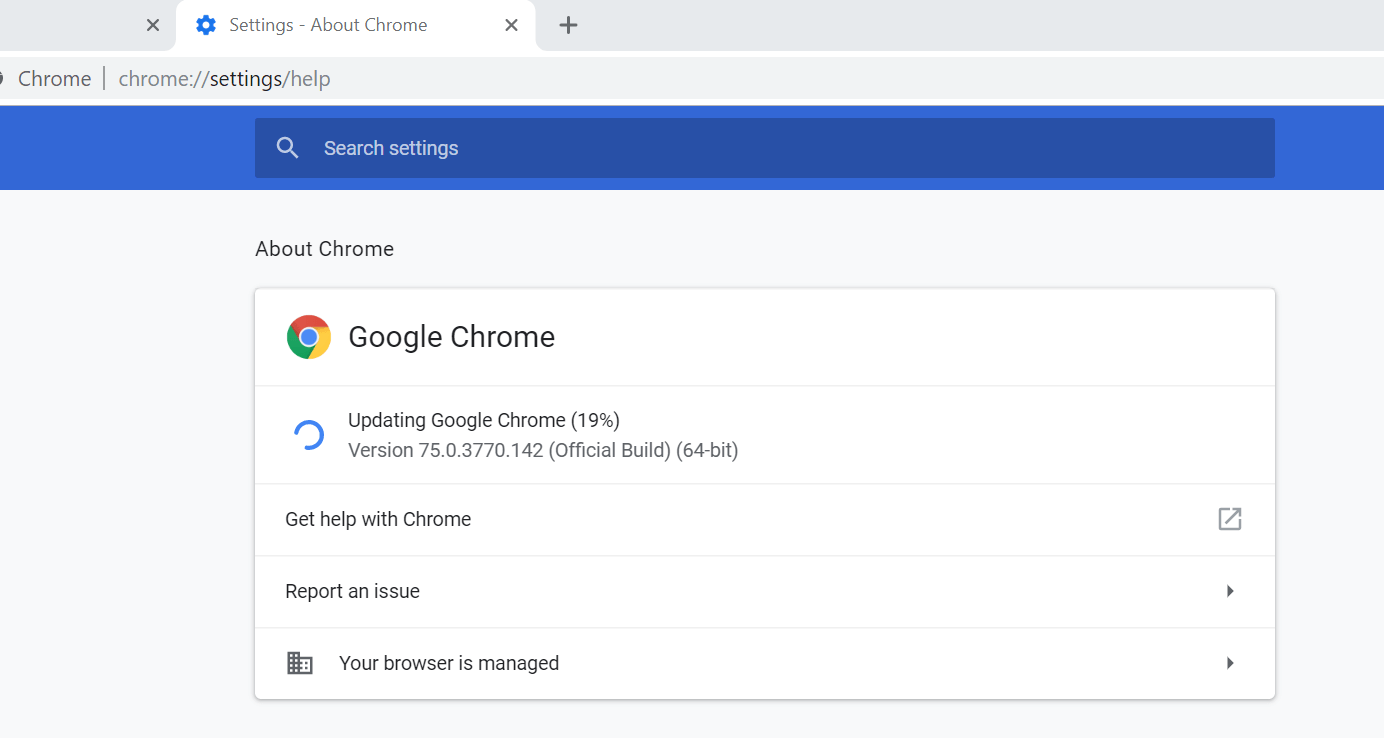Viewport: 1384px width, 738px height.
Task: Select the Settings - About Chrome tab
Action: (x=356, y=25)
